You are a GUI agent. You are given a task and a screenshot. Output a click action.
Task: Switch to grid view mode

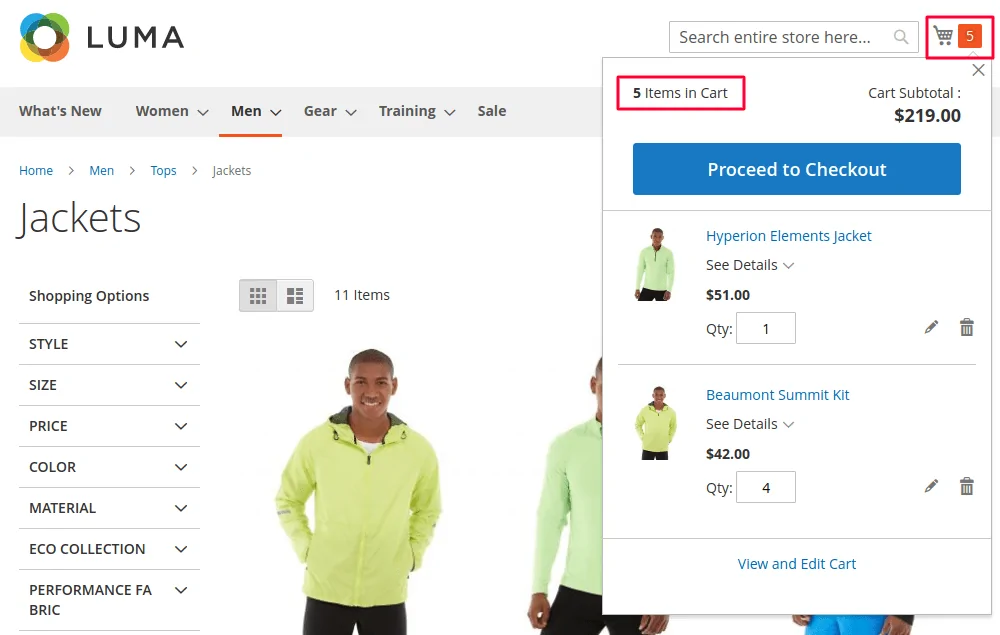pyautogui.click(x=258, y=295)
